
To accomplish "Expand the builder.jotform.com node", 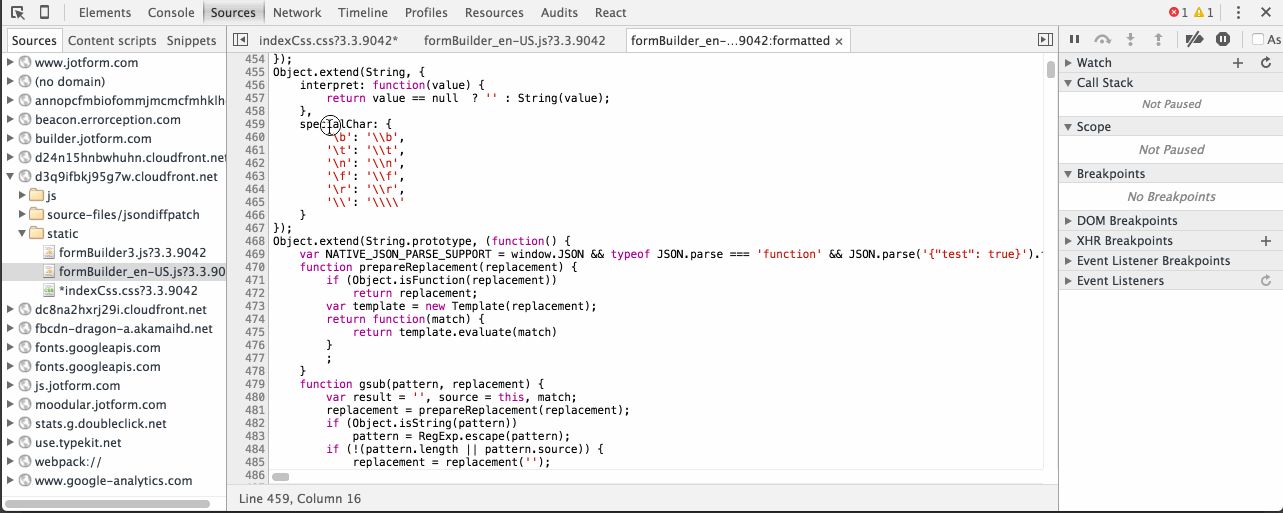I will tap(10, 138).
